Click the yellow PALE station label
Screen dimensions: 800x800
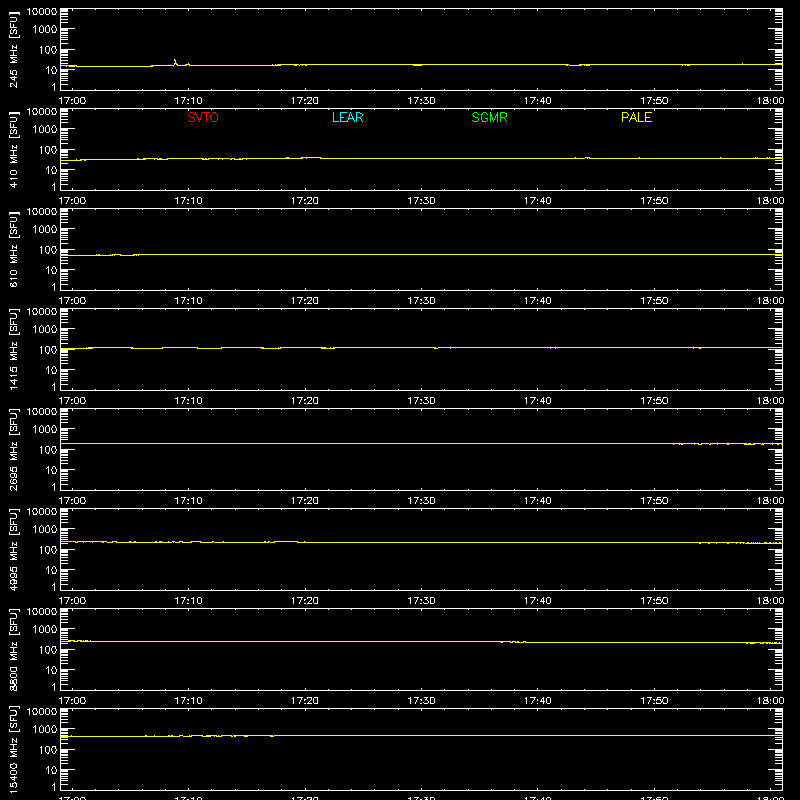[636, 117]
